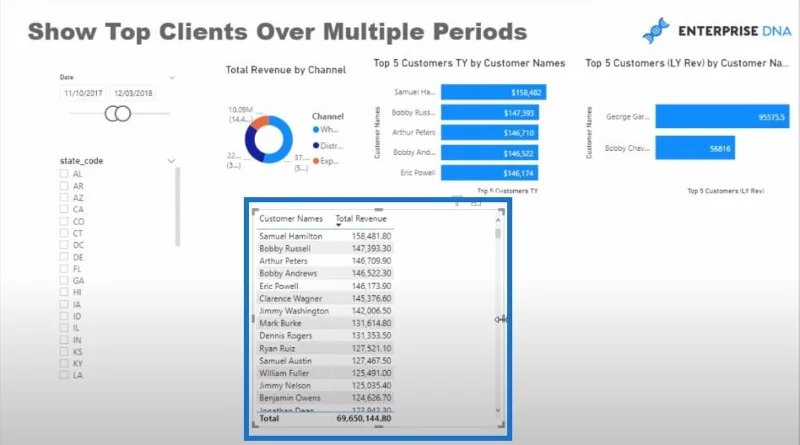Click the start date field 11/10/2017
The width and height of the screenshot is (800, 445).
[x=83, y=93]
